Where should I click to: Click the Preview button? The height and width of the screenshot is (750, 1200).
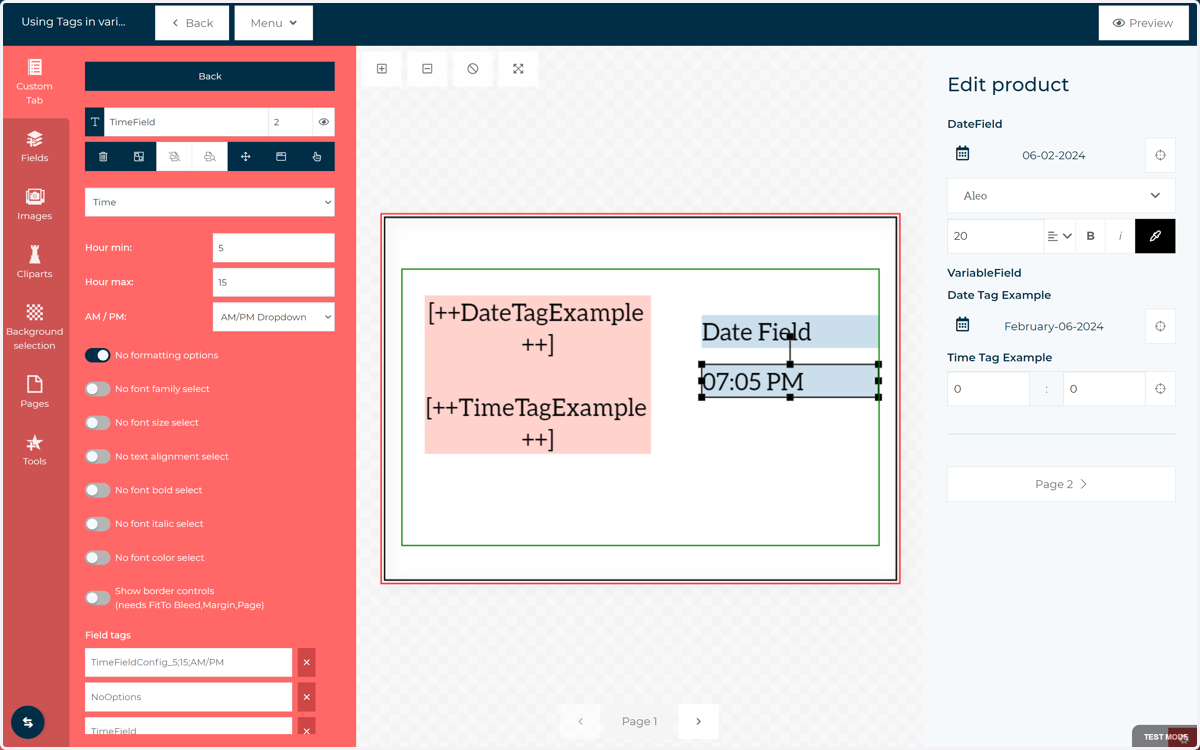click(x=1143, y=23)
